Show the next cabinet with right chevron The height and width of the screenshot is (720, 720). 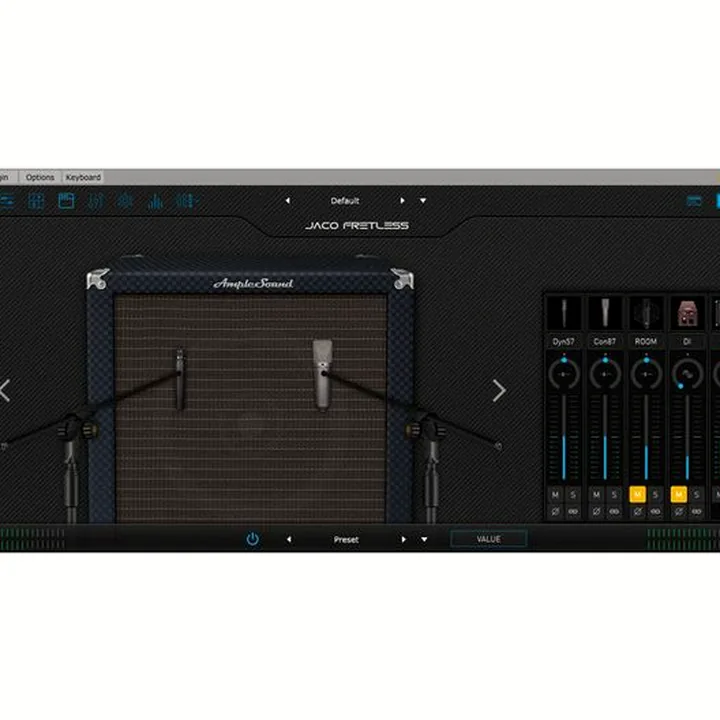point(499,391)
